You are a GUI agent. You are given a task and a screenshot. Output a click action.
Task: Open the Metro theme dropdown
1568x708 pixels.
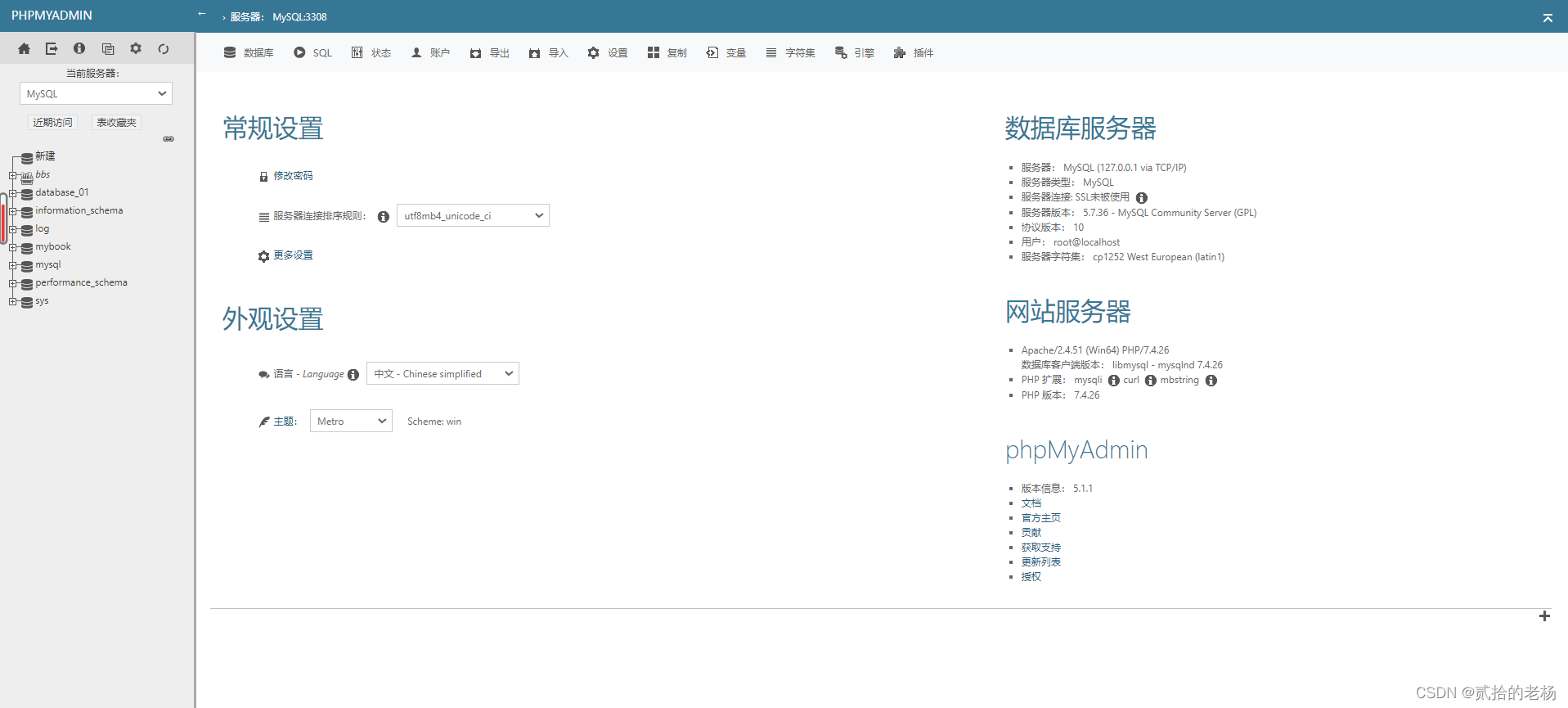point(351,422)
